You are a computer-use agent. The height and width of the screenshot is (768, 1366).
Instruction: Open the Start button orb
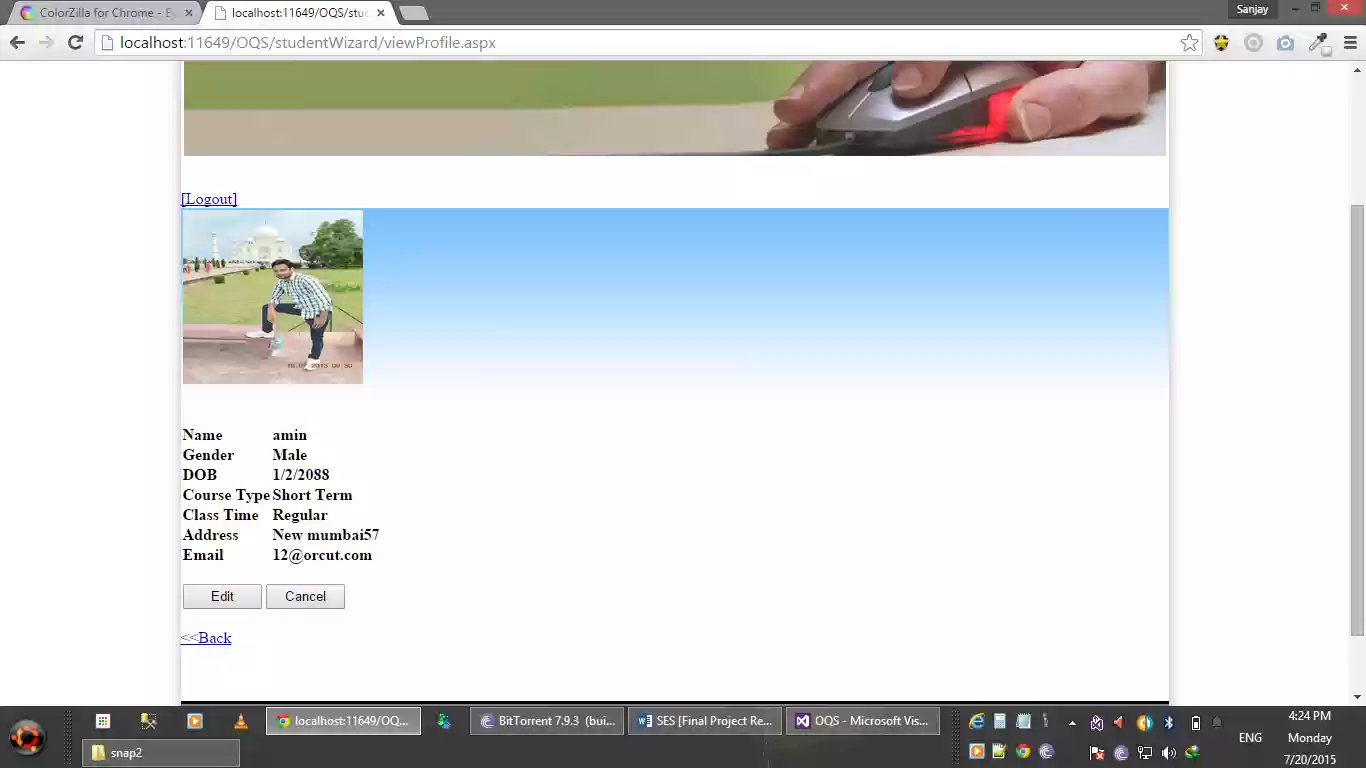27,737
